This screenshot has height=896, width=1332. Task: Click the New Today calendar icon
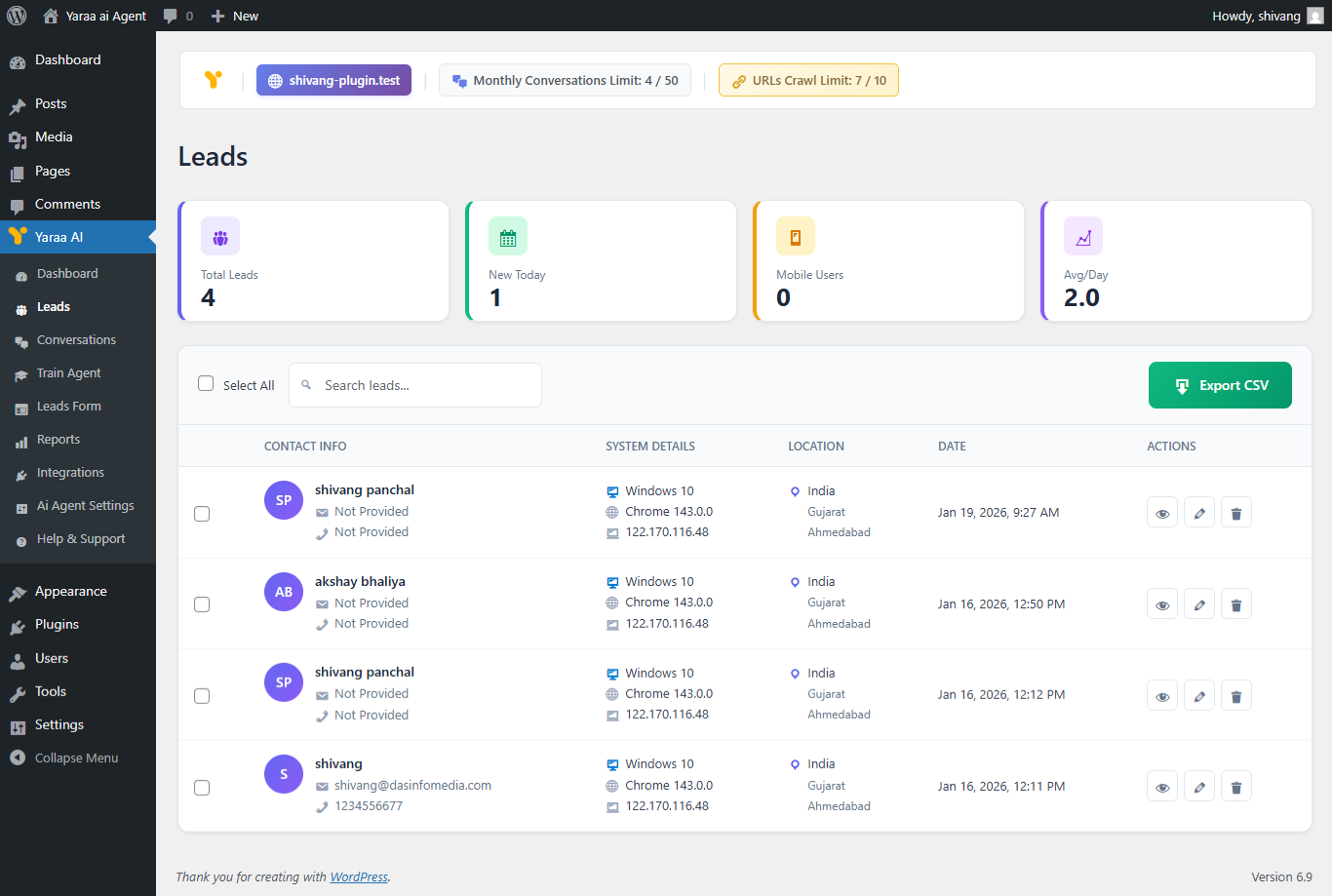tap(508, 236)
